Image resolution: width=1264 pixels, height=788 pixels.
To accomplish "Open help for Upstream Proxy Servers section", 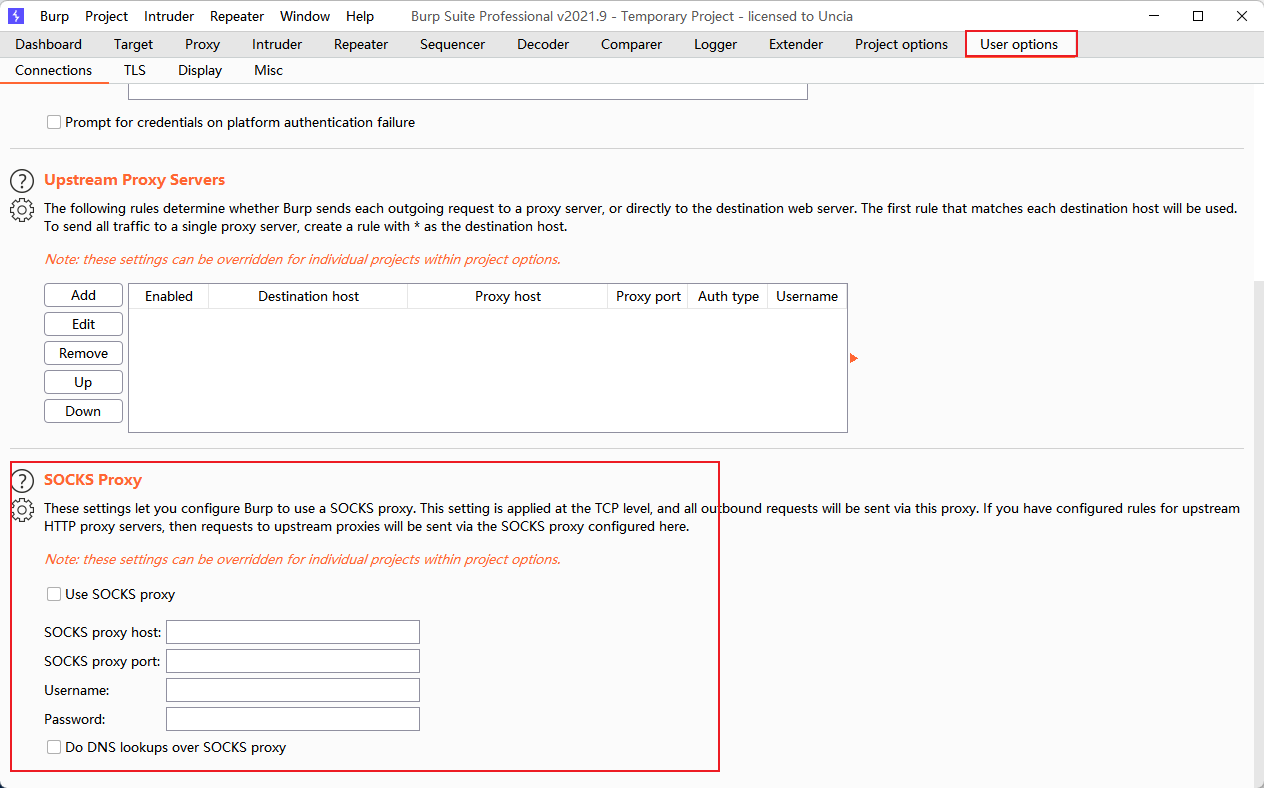I will coord(22,181).
